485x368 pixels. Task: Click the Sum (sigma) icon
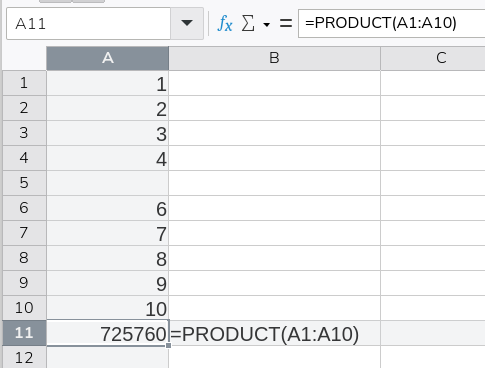click(x=248, y=24)
